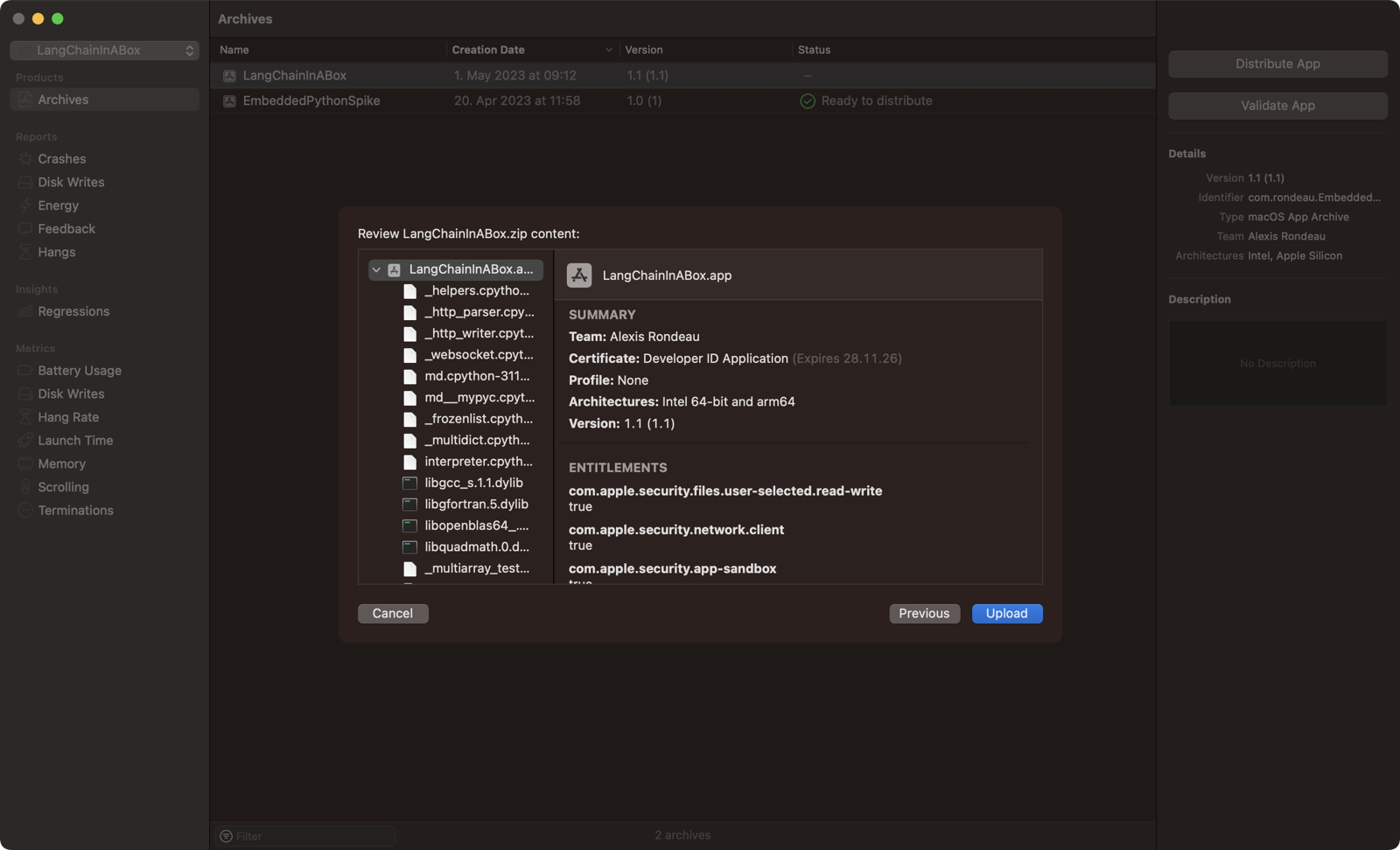This screenshot has width=1400, height=850.
Task: Sort by Name column header
Action: click(x=234, y=50)
